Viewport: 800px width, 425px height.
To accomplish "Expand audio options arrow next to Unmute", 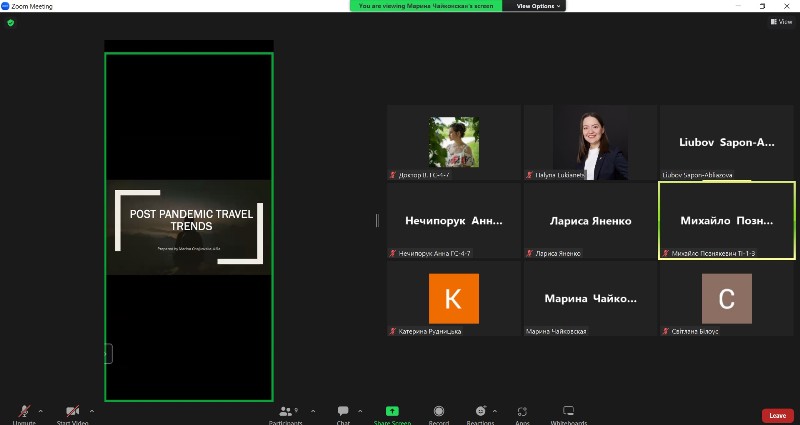I will pyautogui.click(x=41, y=410).
